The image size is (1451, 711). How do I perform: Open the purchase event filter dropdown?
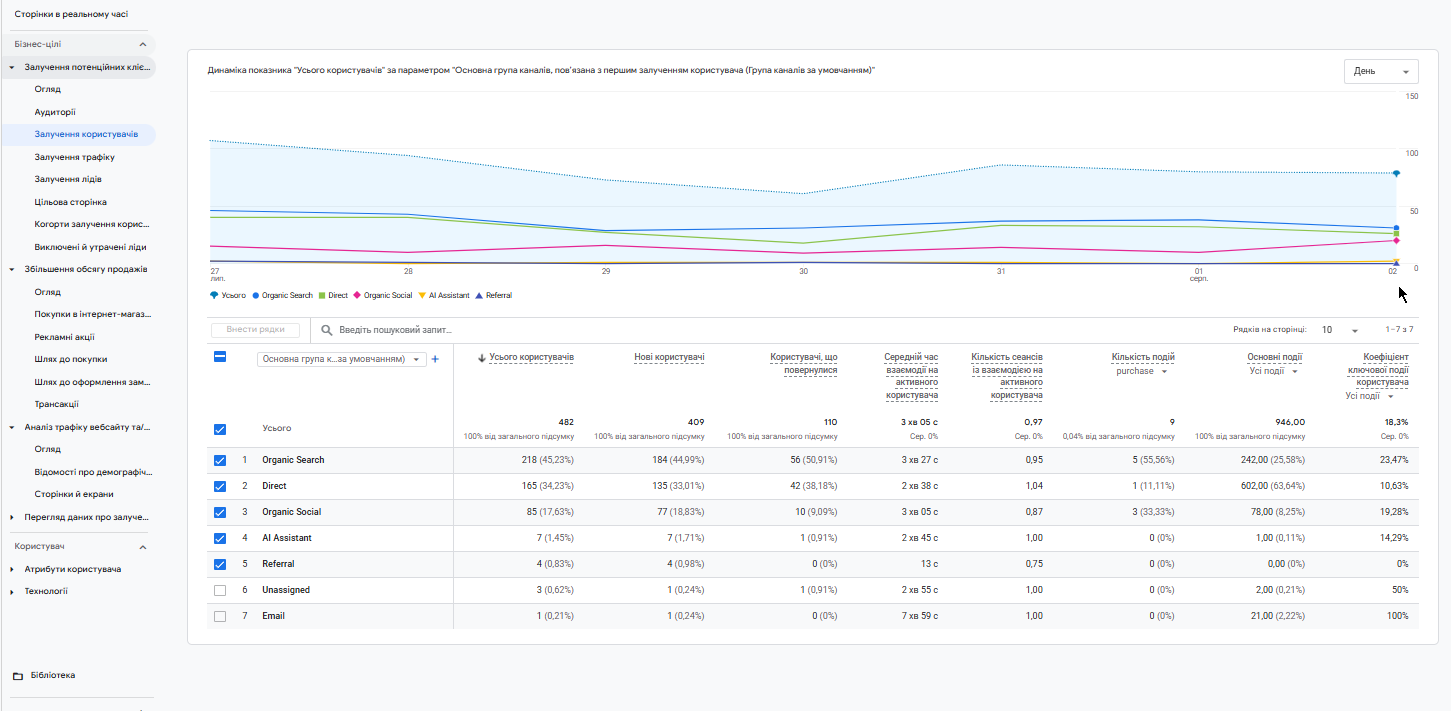1142,371
